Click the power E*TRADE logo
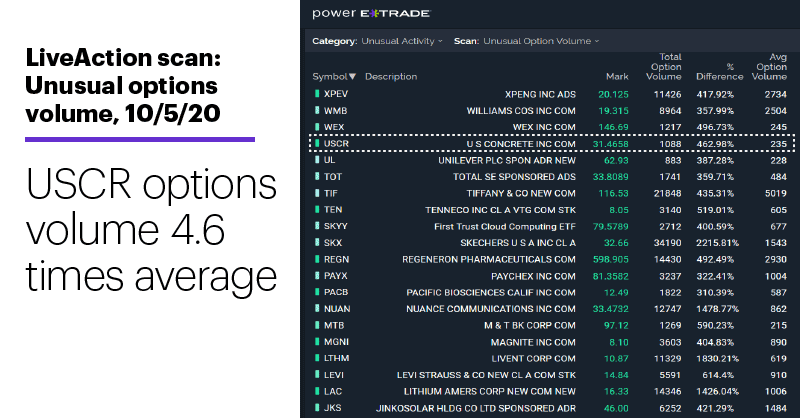The image size is (800, 418). click(x=371, y=14)
